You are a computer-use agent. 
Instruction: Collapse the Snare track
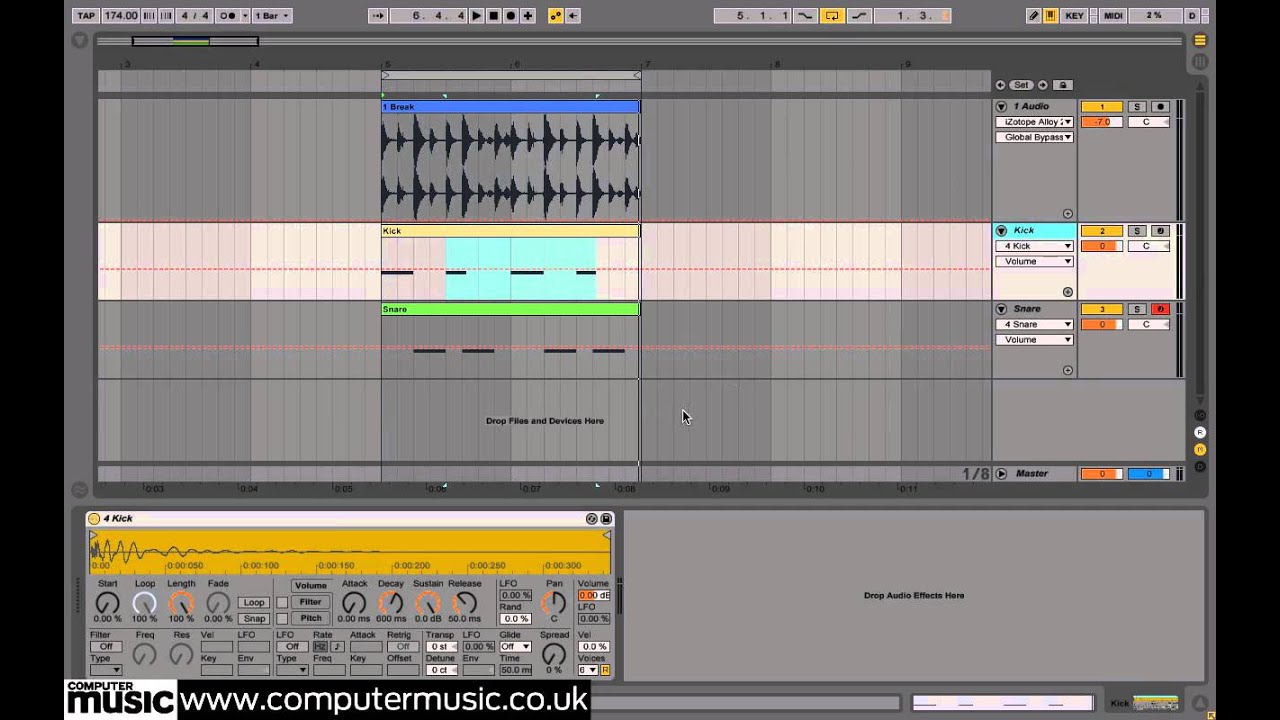coord(1001,309)
